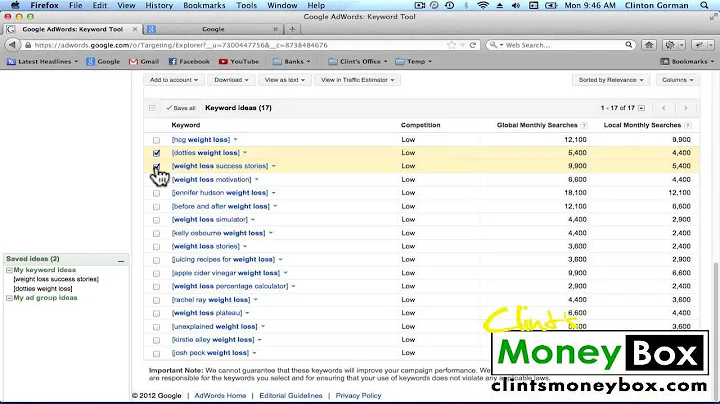The height and width of the screenshot is (404, 720).
Task: Click in the Web Search input field
Action: coord(564,45)
